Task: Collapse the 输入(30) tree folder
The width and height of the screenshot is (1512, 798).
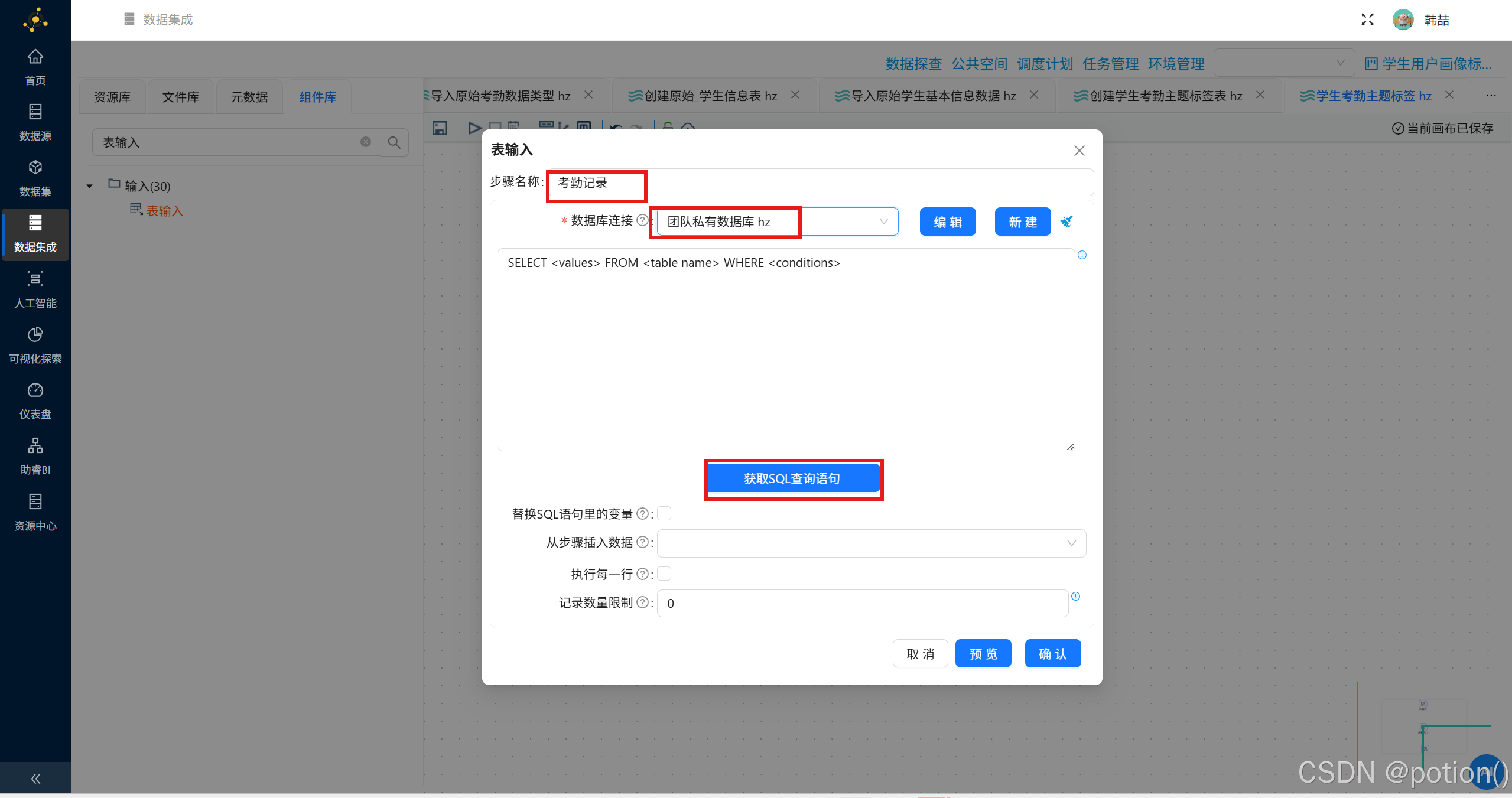Action: 89,186
